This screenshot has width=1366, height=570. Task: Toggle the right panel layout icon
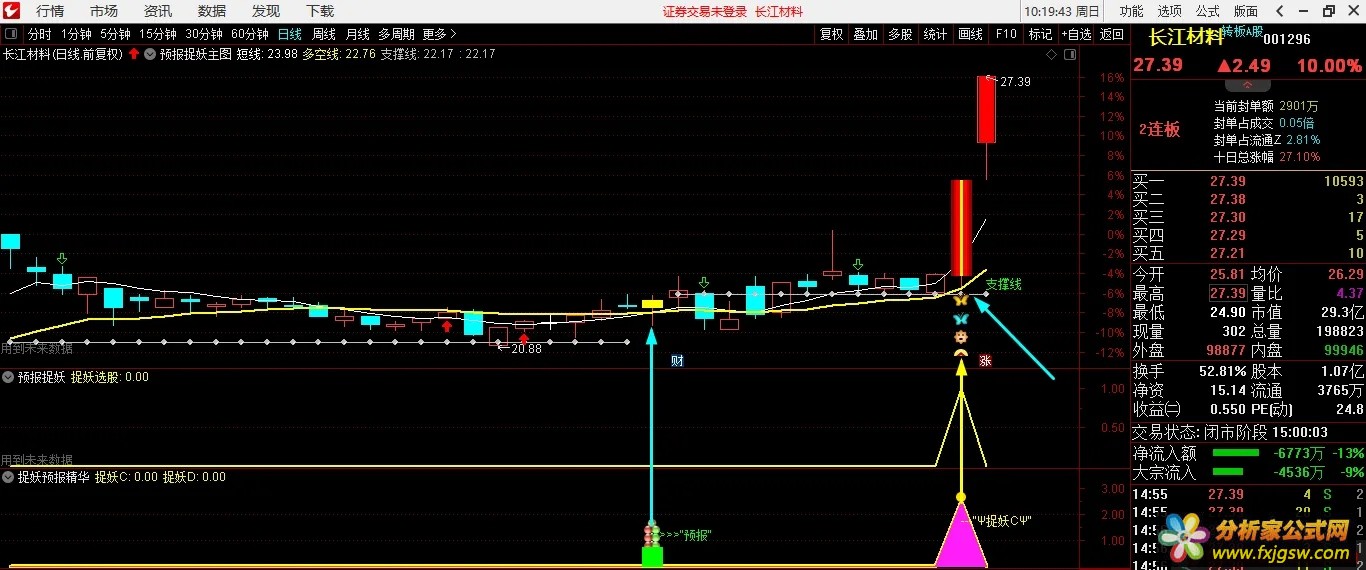point(1069,53)
